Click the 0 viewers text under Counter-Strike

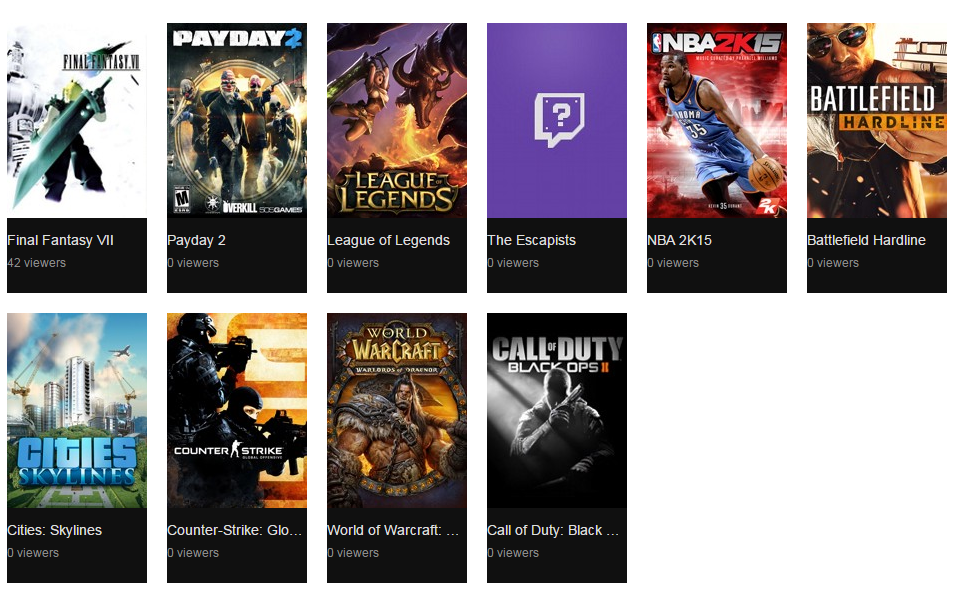[x=193, y=553]
